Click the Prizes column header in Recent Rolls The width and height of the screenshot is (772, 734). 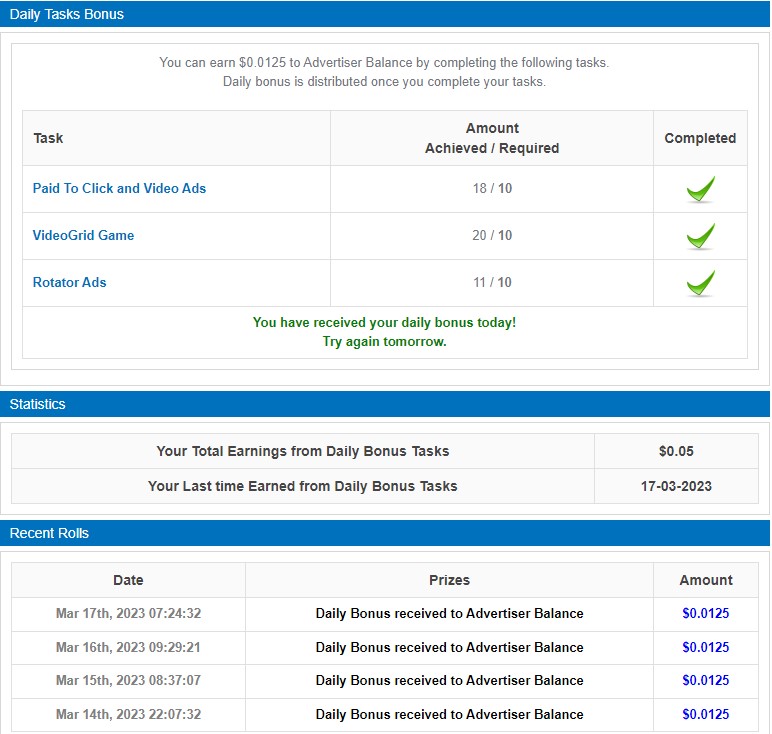tap(449, 580)
